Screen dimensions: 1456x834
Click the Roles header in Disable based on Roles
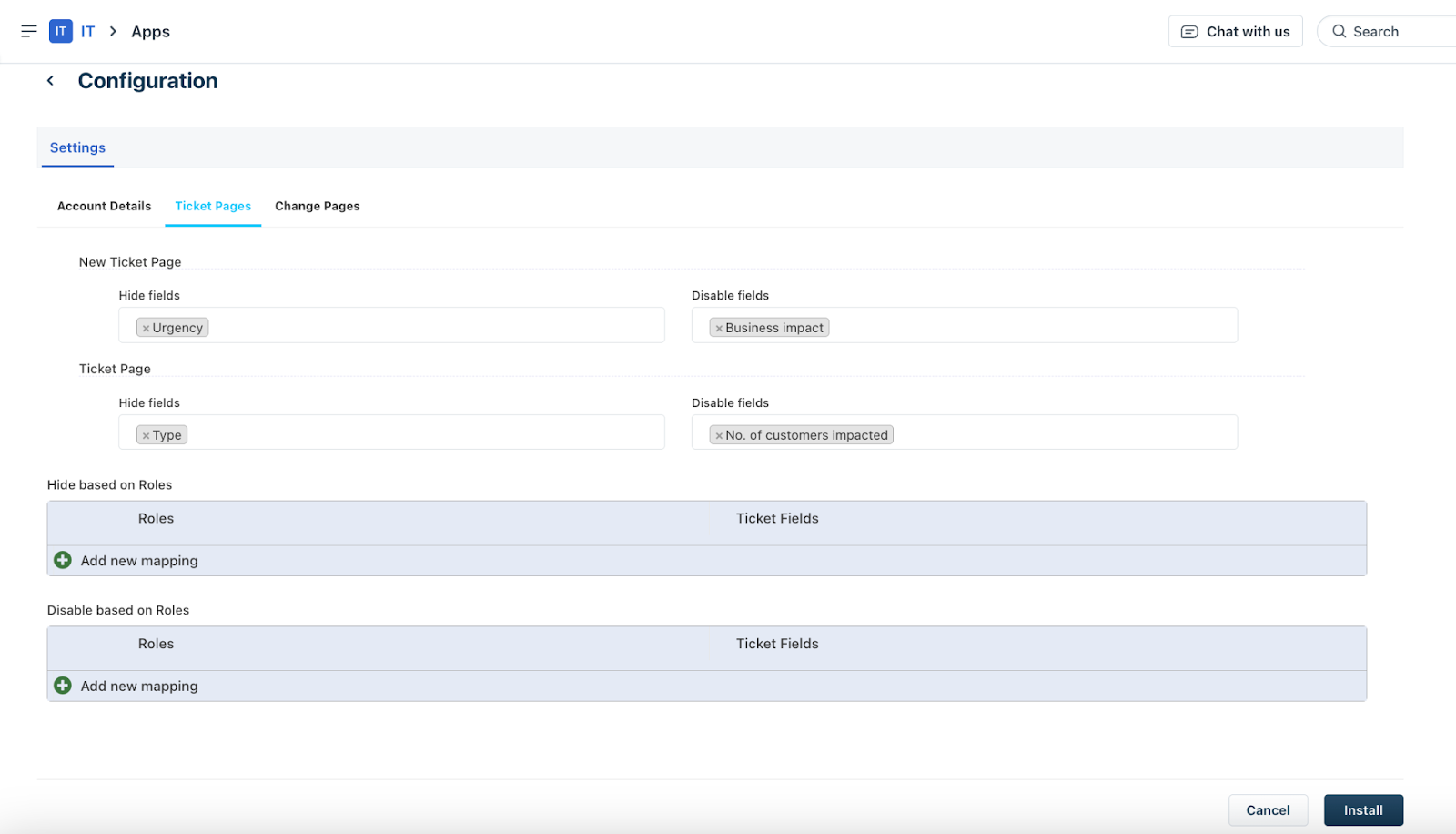[x=156, y=644]
